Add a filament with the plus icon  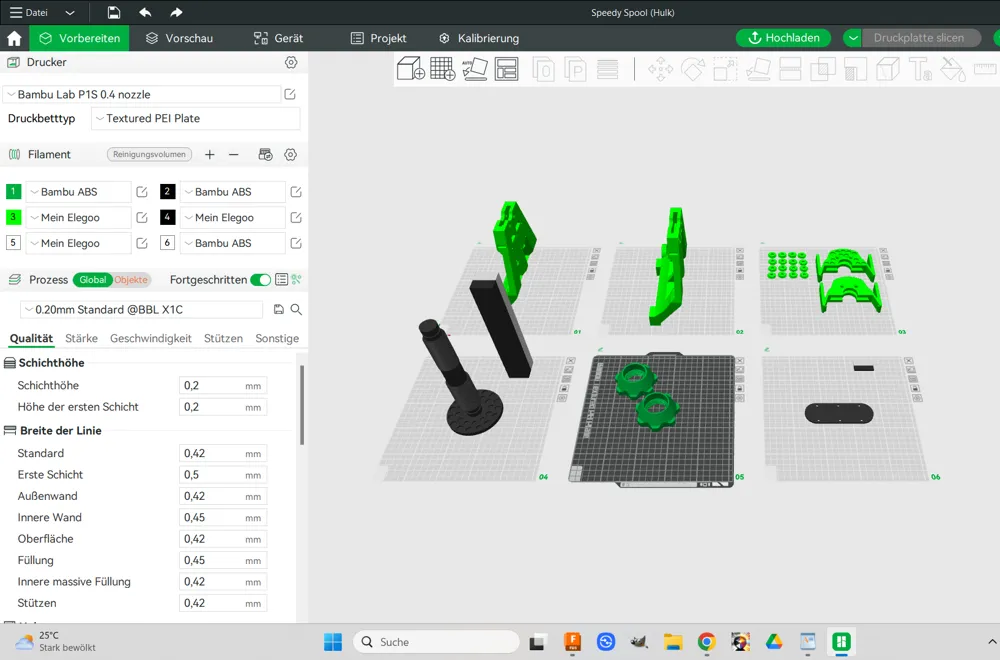point(210,155)
